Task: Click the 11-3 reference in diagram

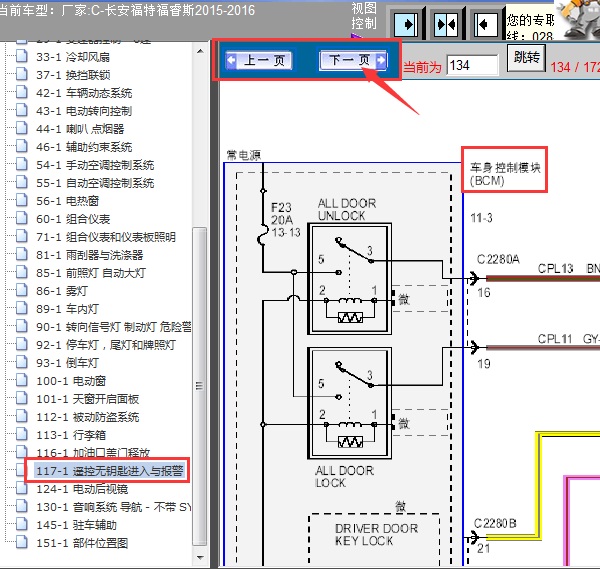Action: coord(481,218)
